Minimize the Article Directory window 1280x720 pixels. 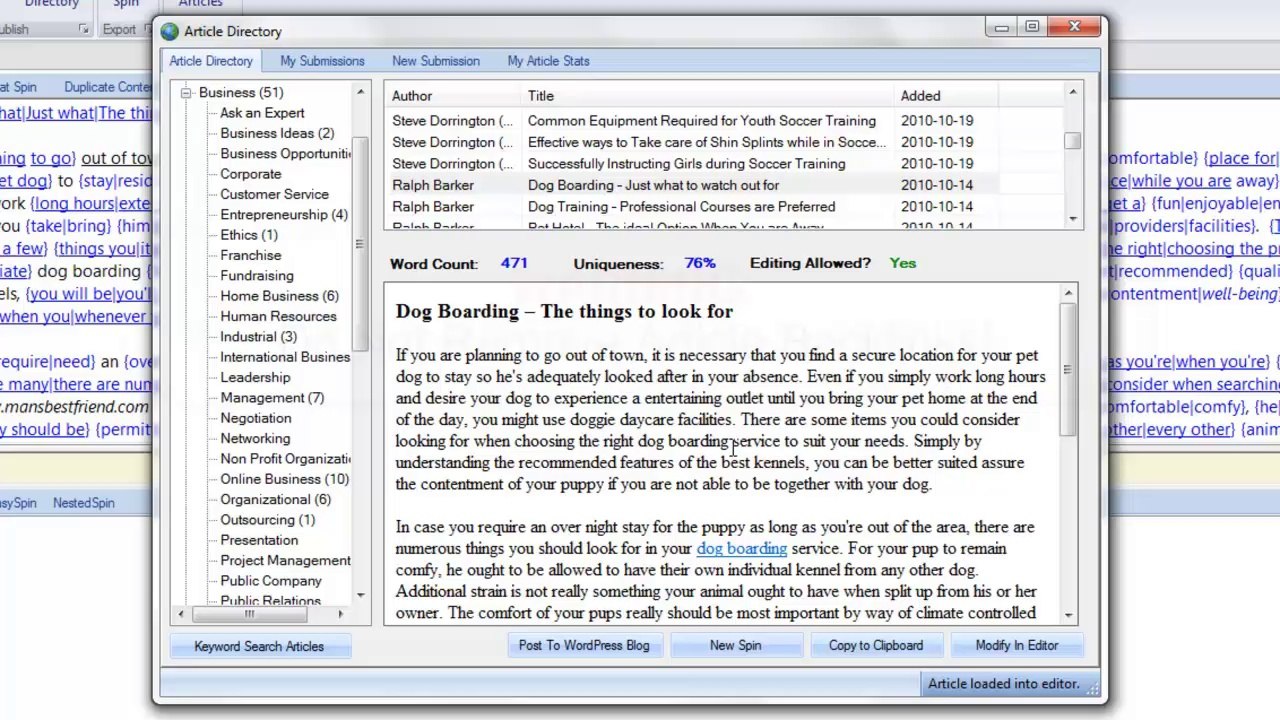tap(1002, 27)
